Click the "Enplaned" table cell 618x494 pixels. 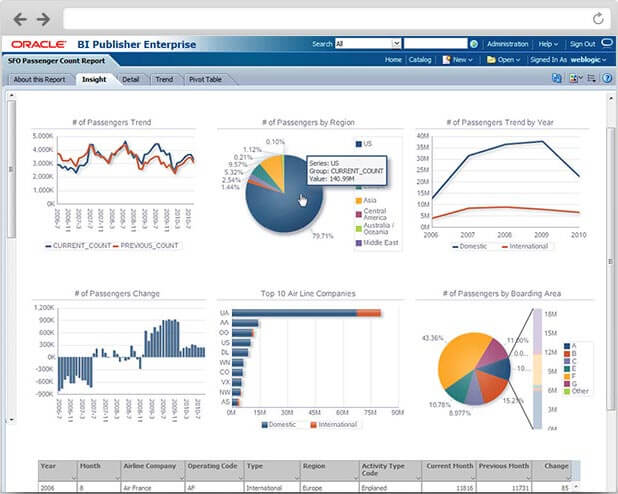pos(374,488)
